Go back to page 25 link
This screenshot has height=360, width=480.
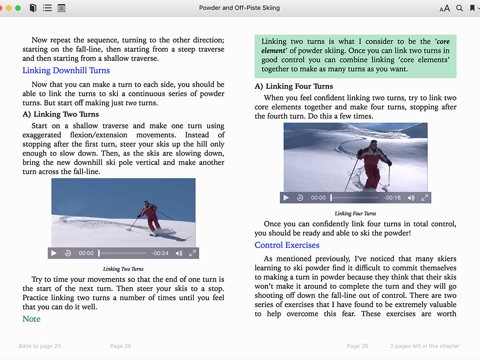(x=40, y=346)
